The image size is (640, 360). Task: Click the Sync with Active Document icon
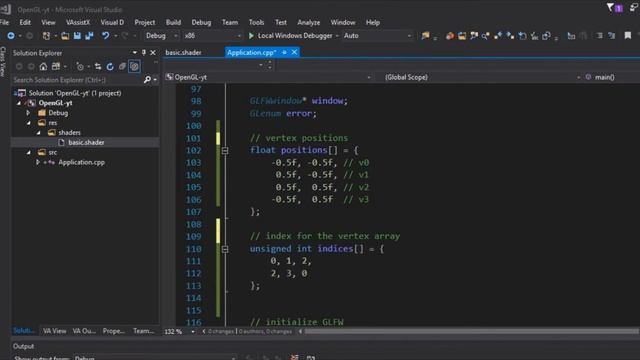click(x=98, y=67)
